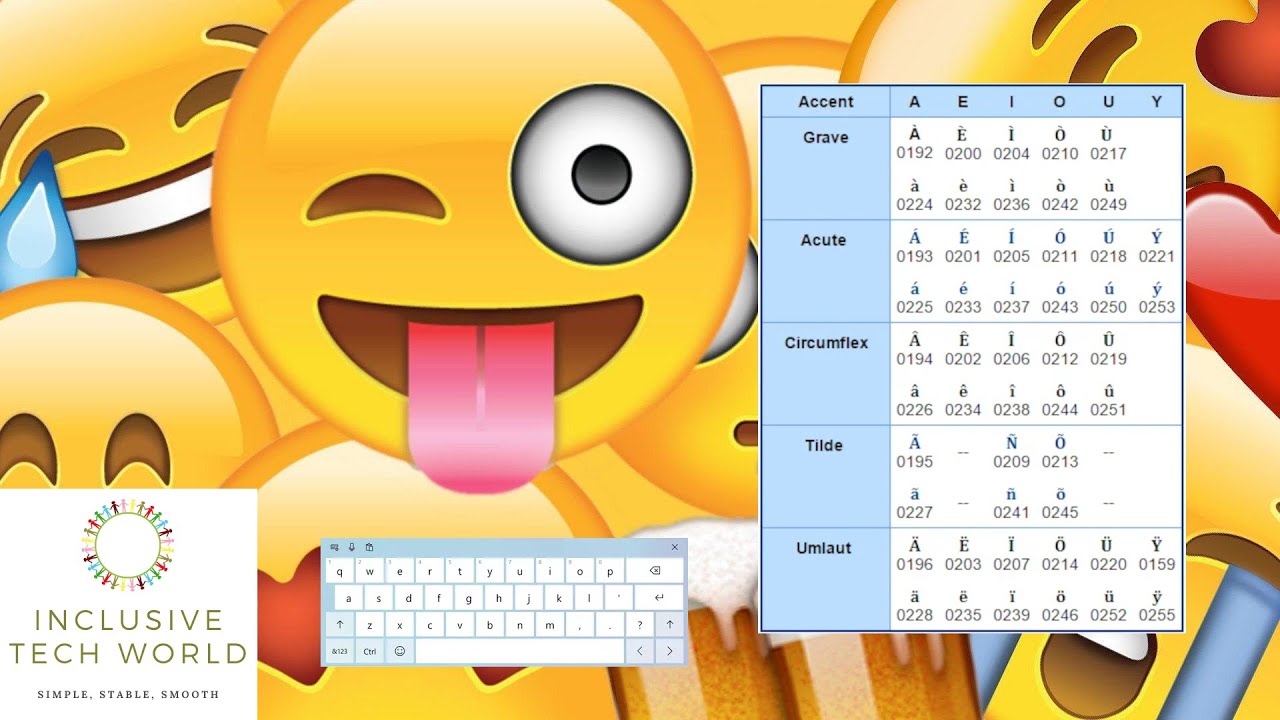Click the space bar
1280x720 pixels.
pos(520,651)
